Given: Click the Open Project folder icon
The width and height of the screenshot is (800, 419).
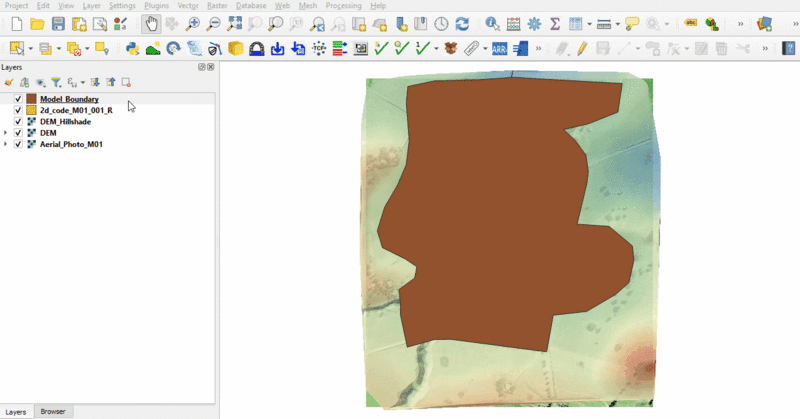Looking at the screenshot, I should [x=37, y=23].
